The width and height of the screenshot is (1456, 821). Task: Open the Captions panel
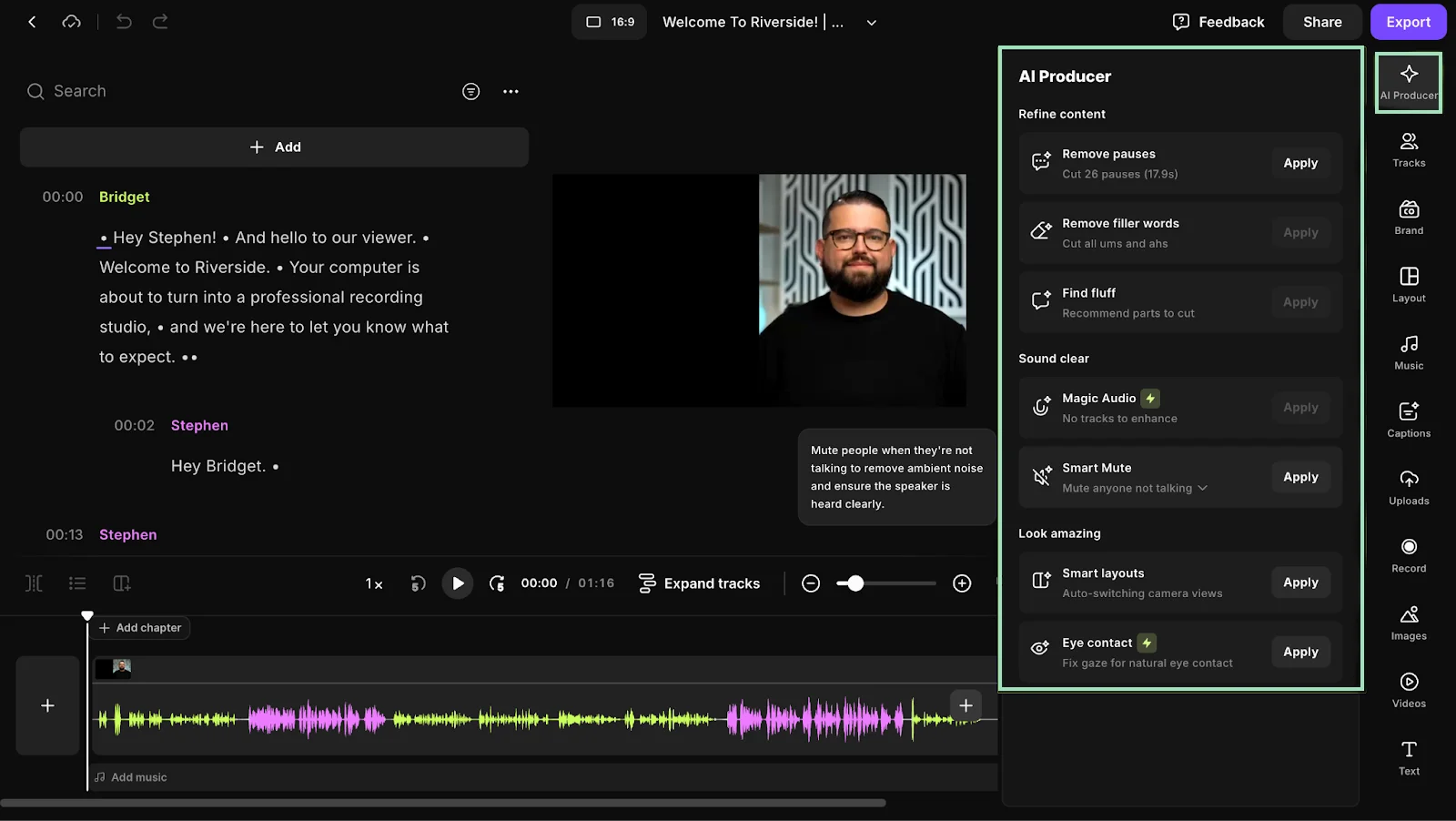pos(1408,419)
